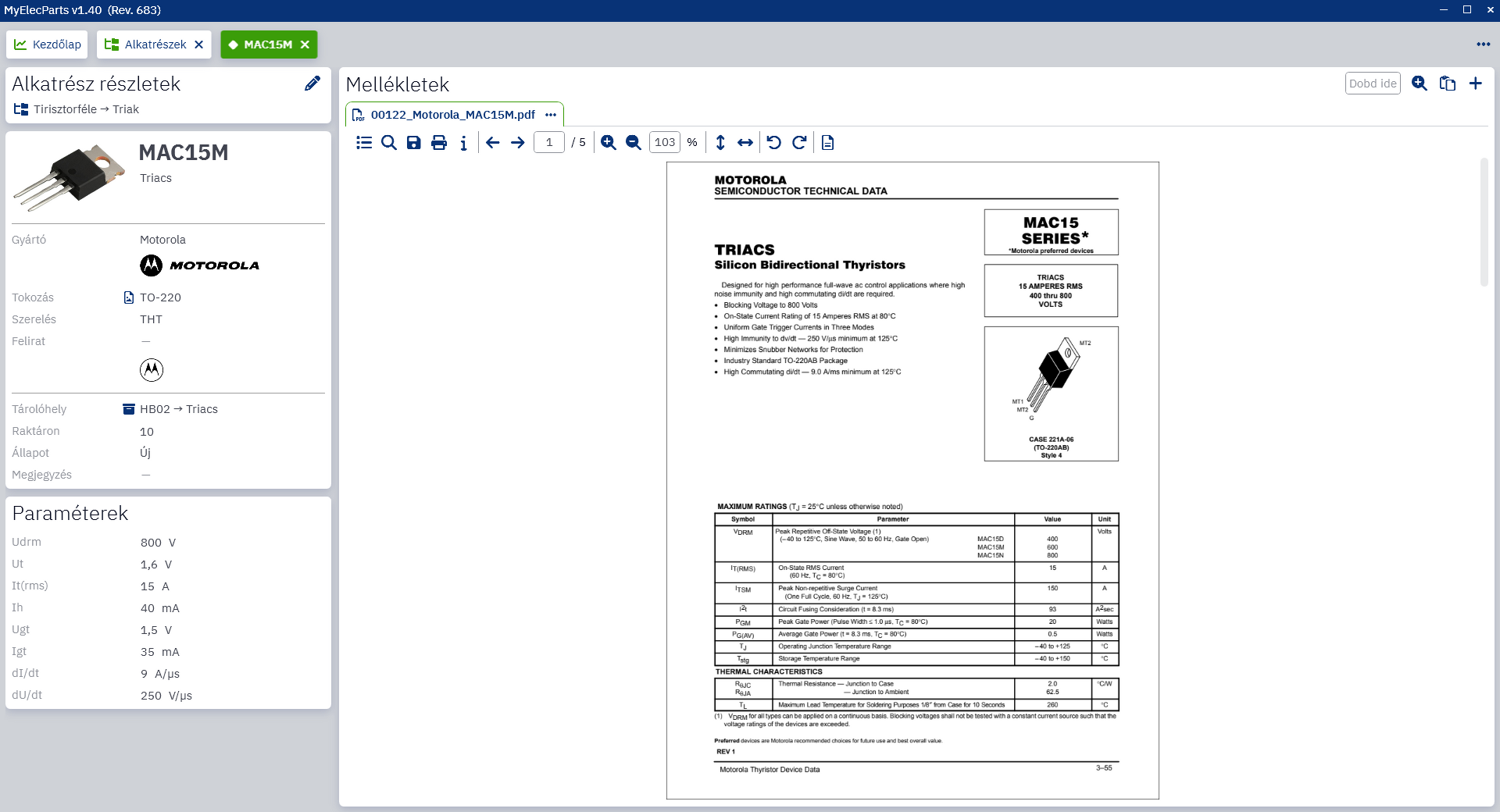Fit PDF page to width
This screenshot has height=812, width=1500.
click(745, 142)
